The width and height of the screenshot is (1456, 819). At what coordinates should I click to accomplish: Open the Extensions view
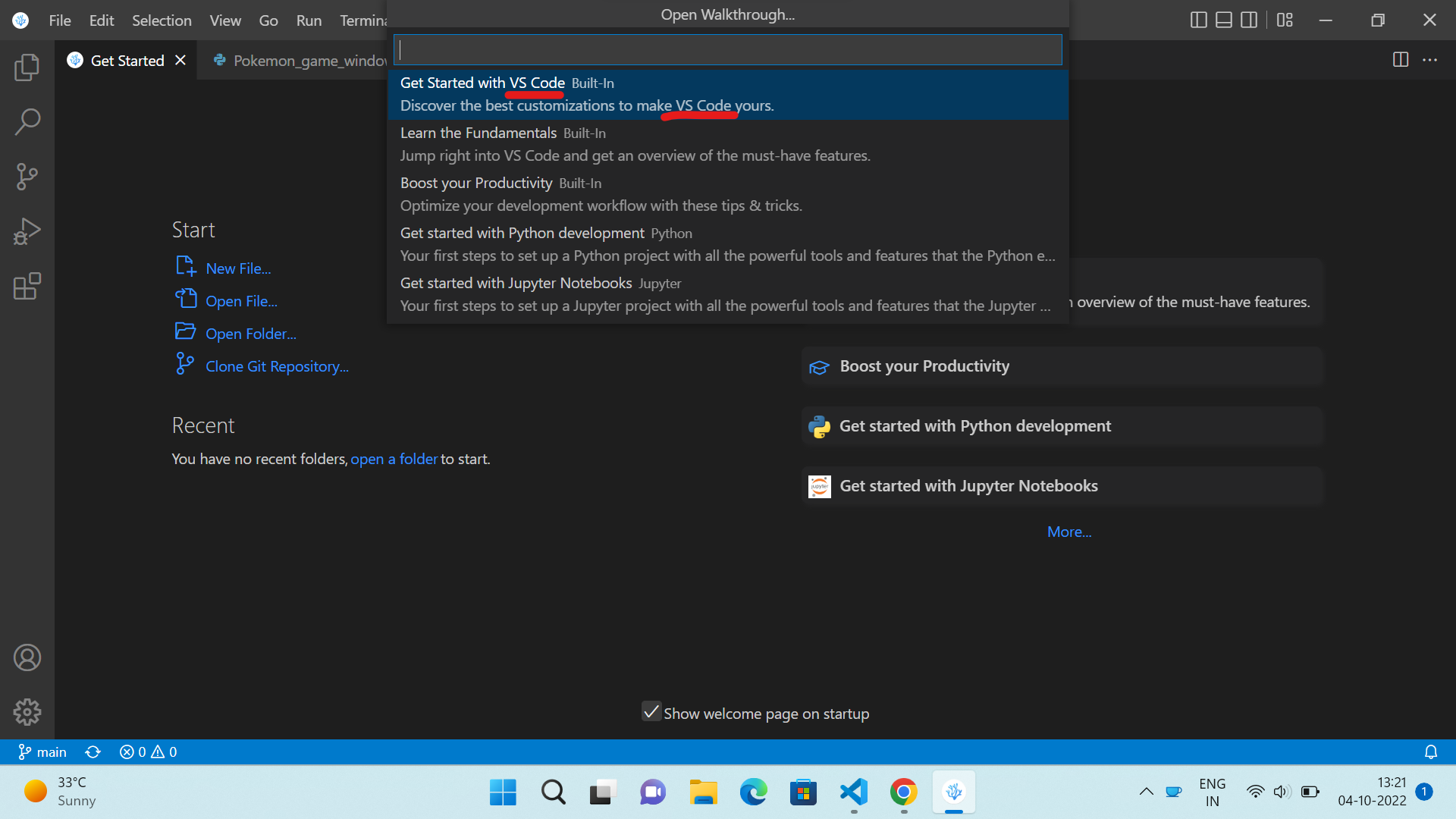click(27, 287)
